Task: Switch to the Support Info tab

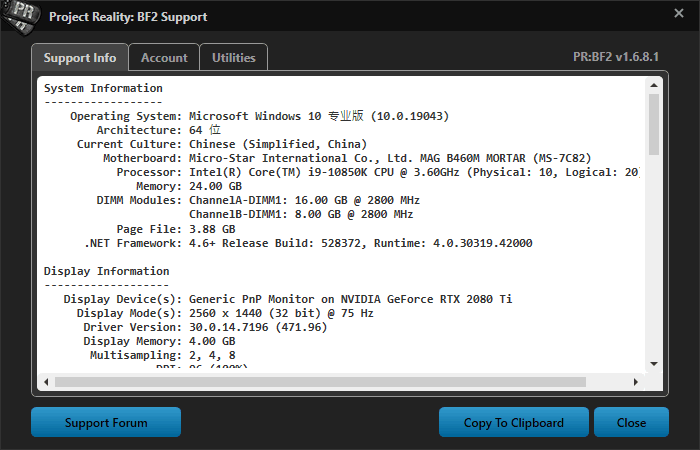Action: pyautogui.click(x=80, y=58)
